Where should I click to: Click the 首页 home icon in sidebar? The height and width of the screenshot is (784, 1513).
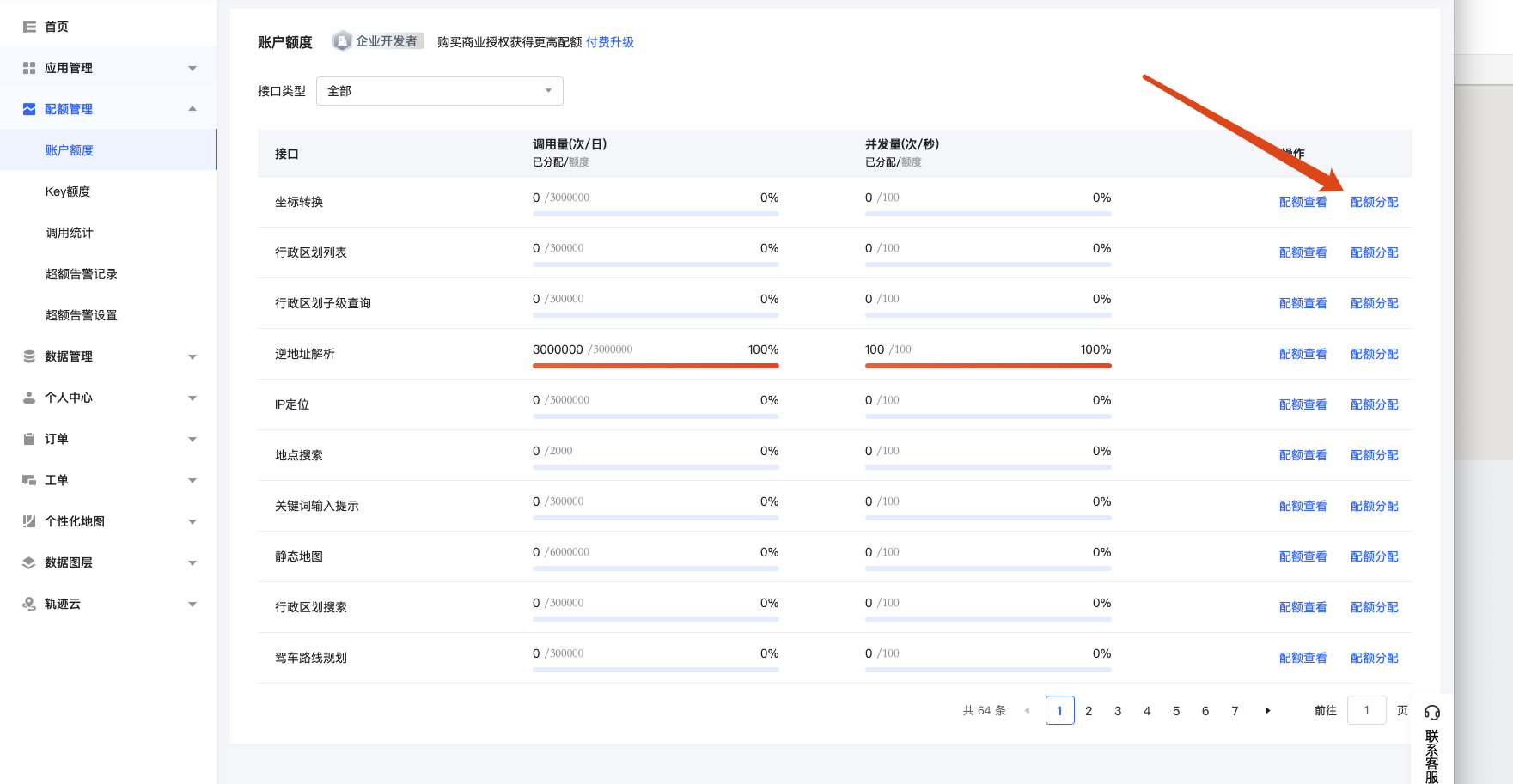(29, 27)
